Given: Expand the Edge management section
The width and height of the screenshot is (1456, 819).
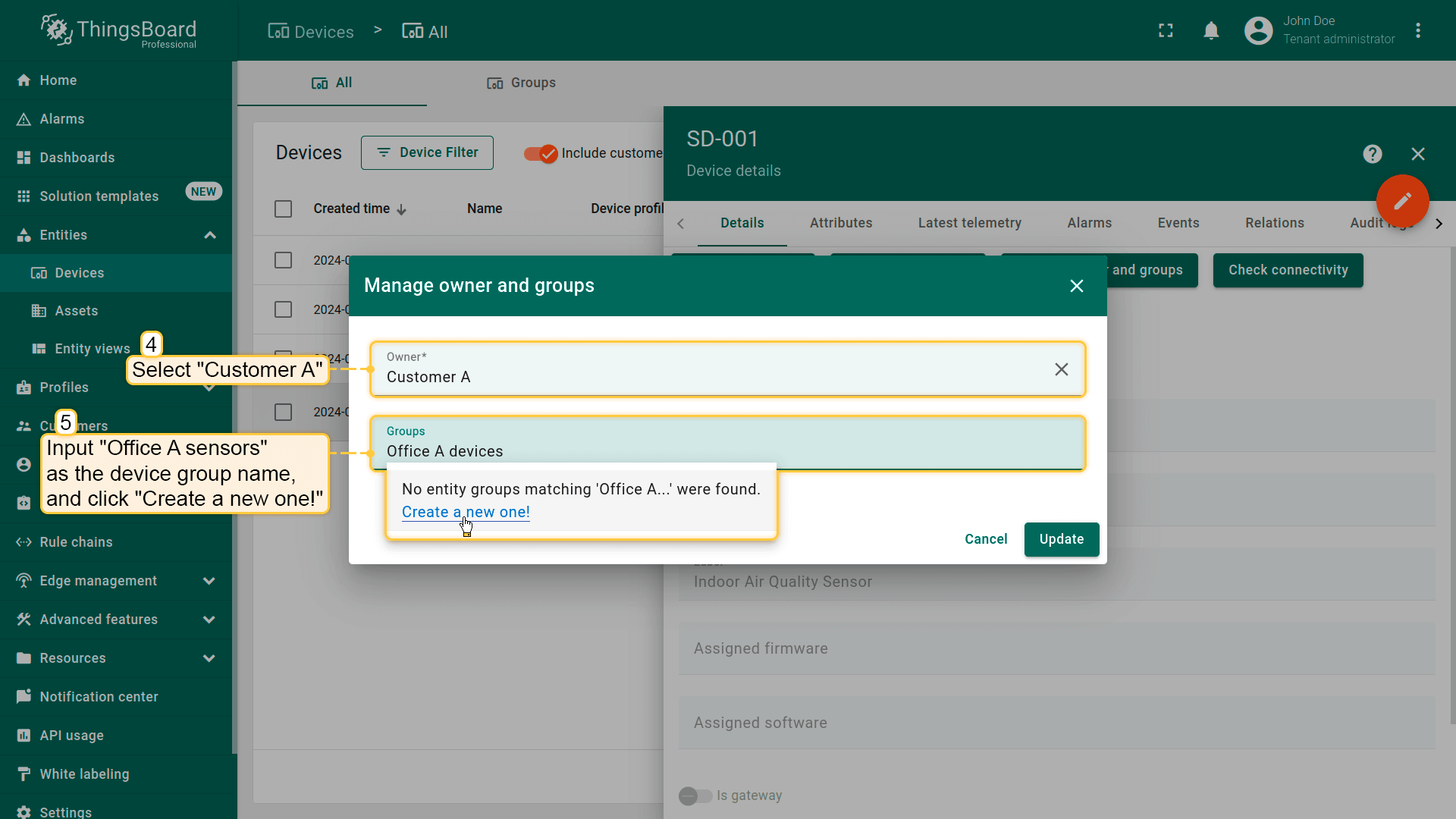Looking at the screenshot, I should (209, 581).
